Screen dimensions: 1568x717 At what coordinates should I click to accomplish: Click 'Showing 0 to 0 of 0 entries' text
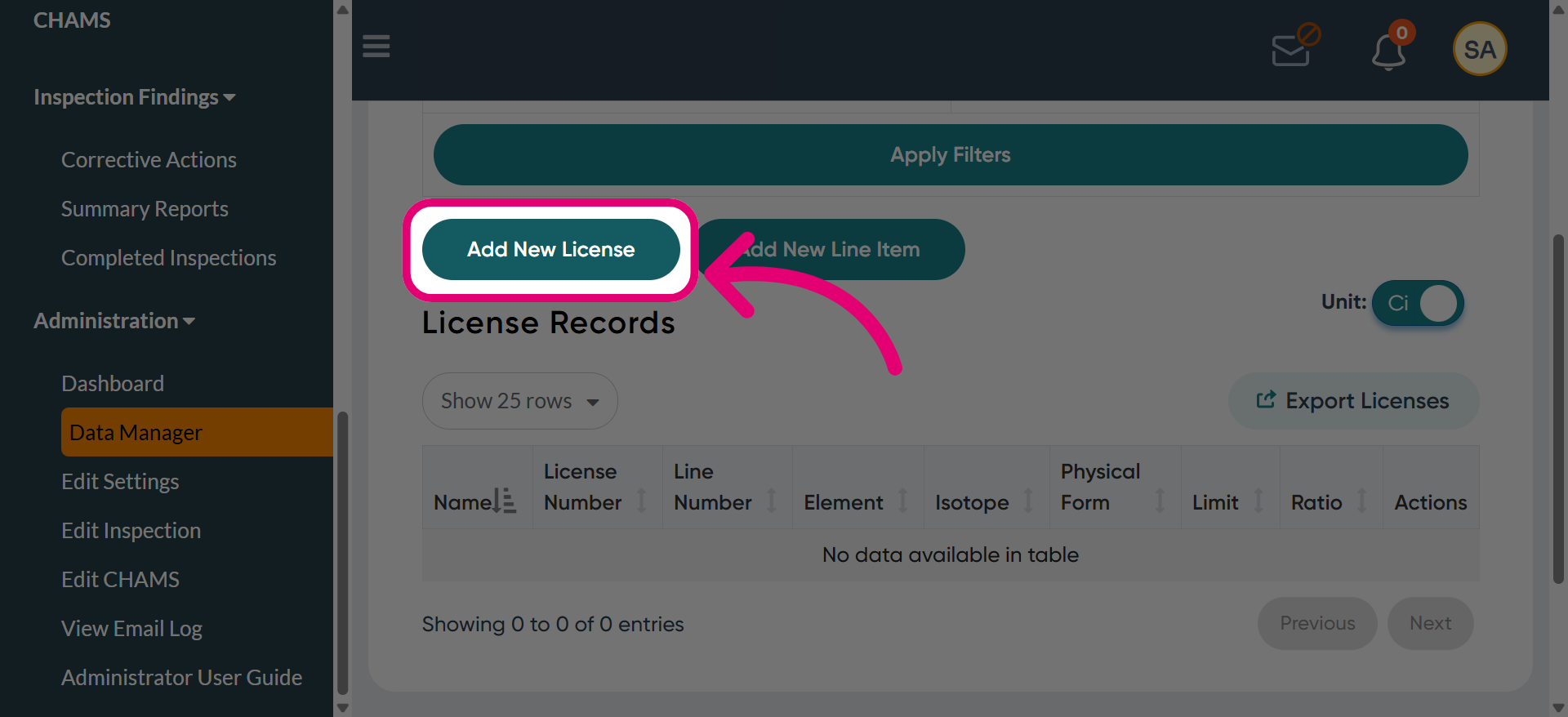coord(553,624)
